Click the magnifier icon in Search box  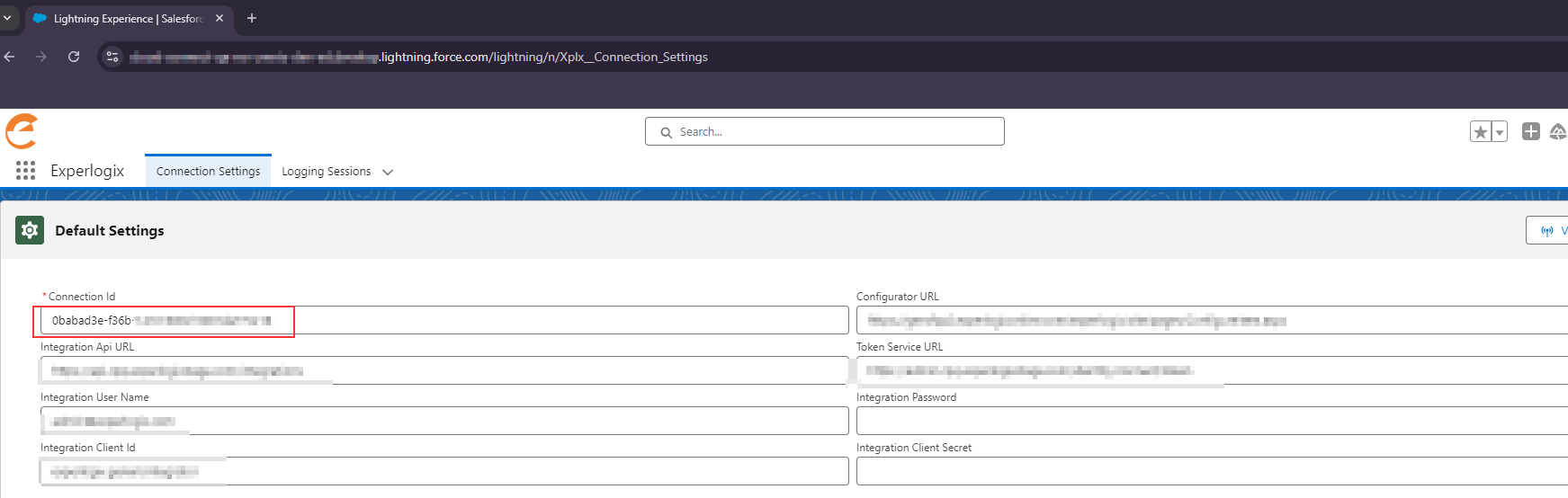(x=667, y=132)
